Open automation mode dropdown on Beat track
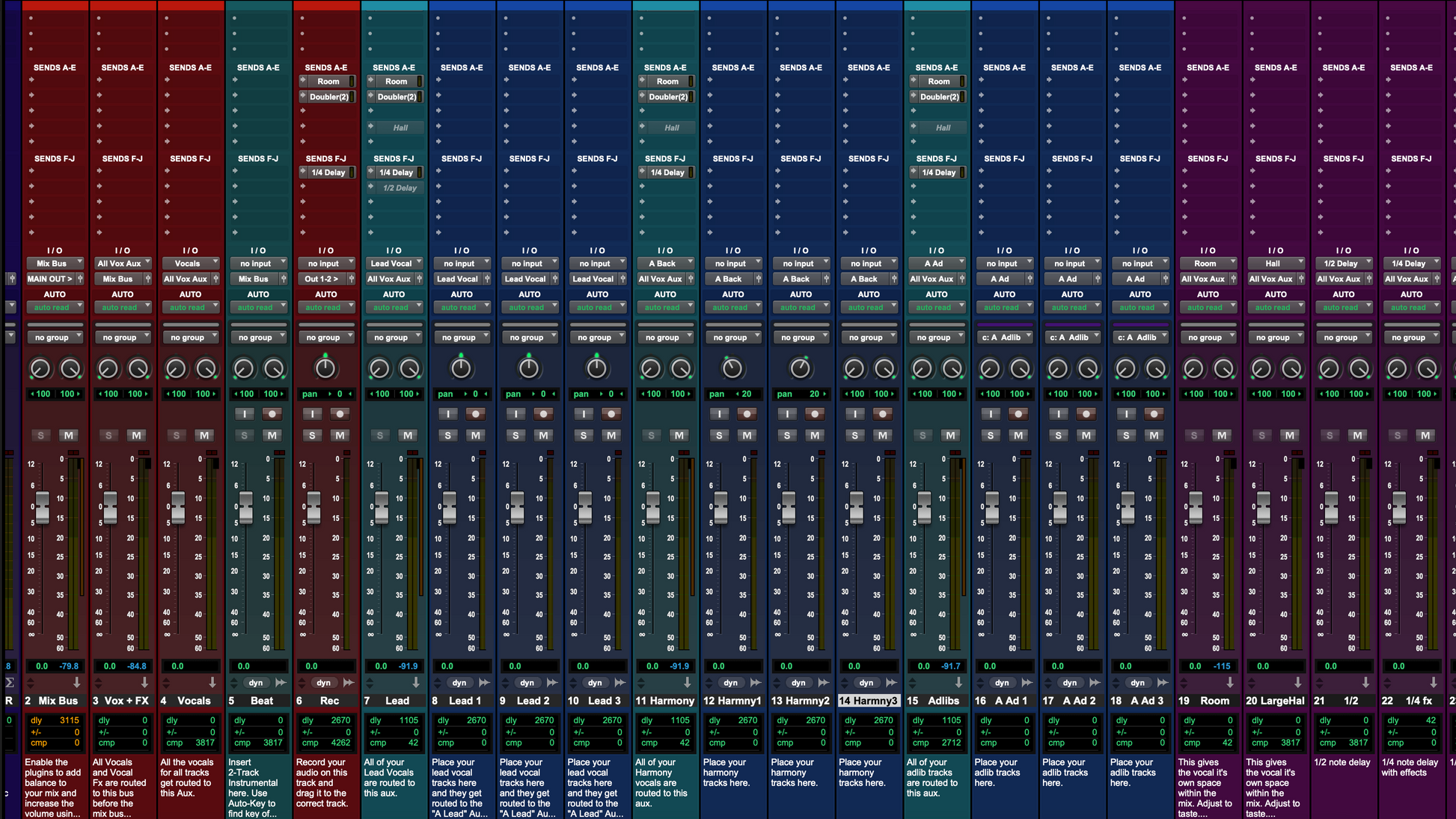The width and height of the screenshot is (1456, 819). tap(258, 308)
